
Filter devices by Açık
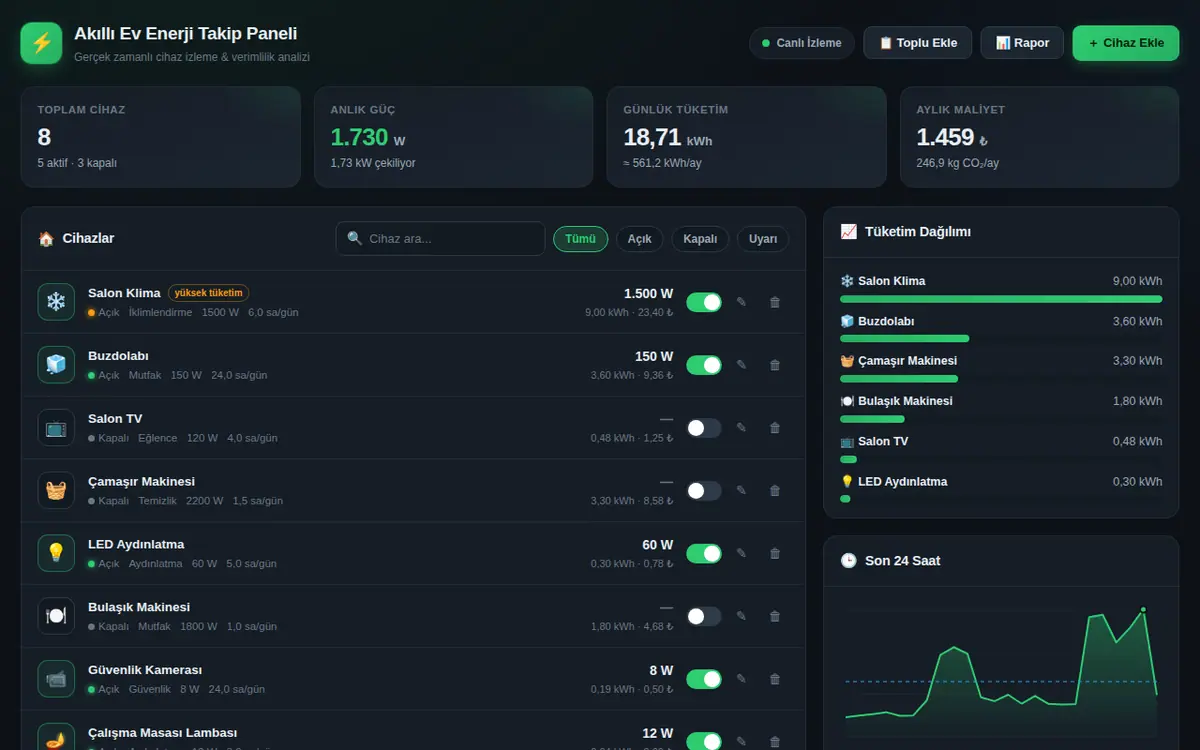pos(639,239)
